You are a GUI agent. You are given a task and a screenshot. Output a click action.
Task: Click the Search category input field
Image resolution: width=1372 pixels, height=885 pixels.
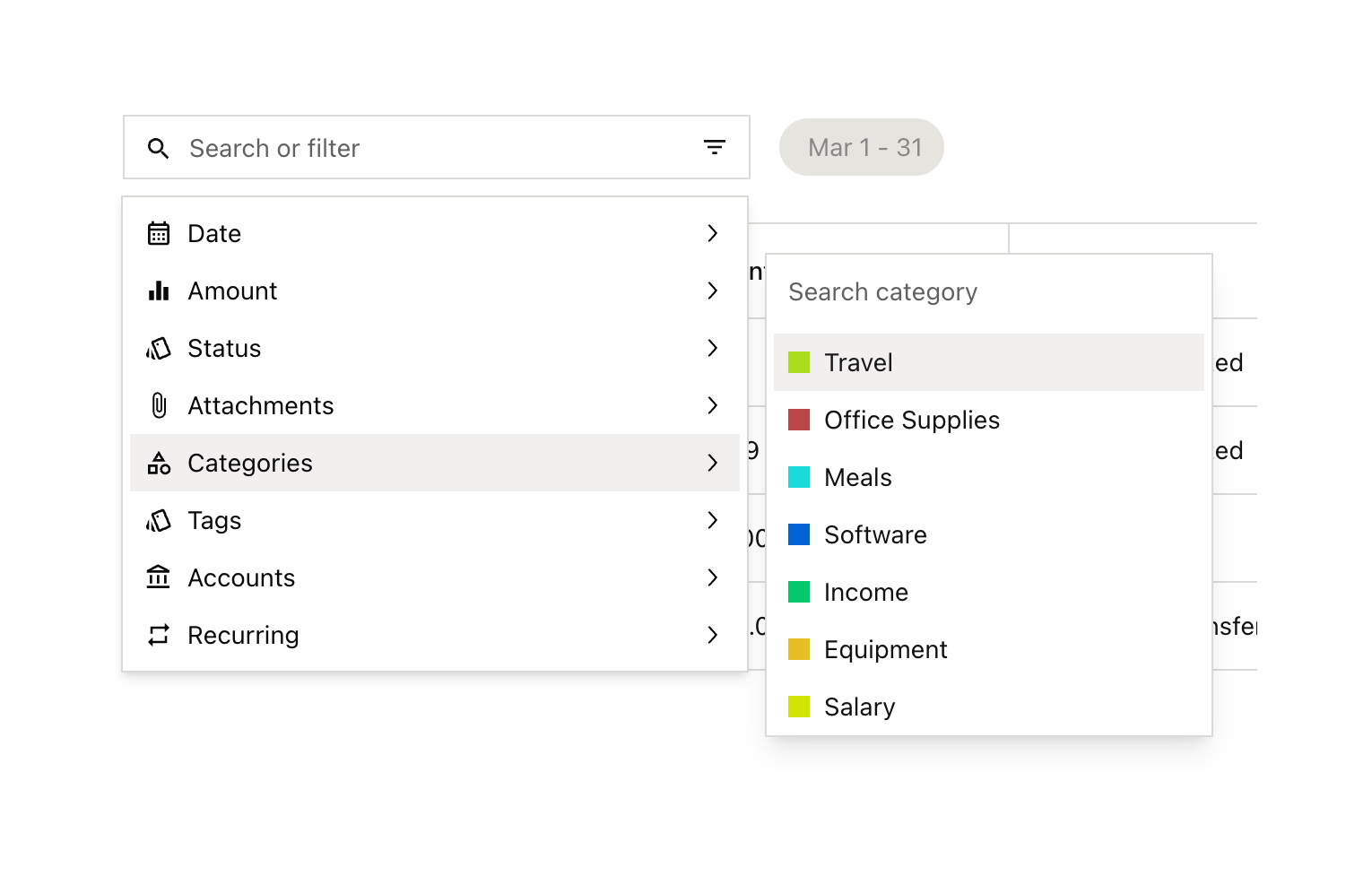point(986,291)
